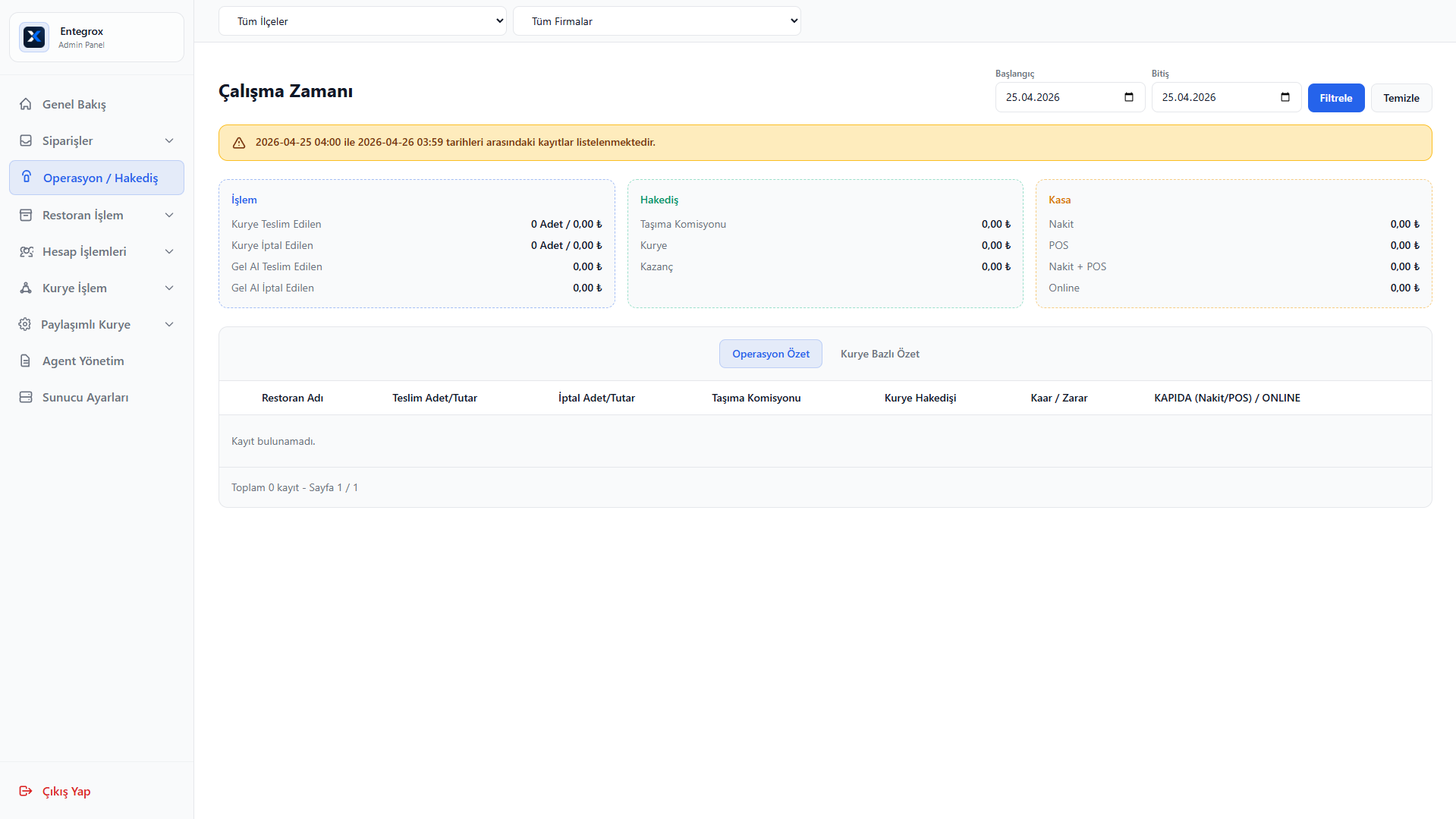Click the Bitiş date input field
The height and width of the screenshot is (819, 1456).
point(1226,97)
